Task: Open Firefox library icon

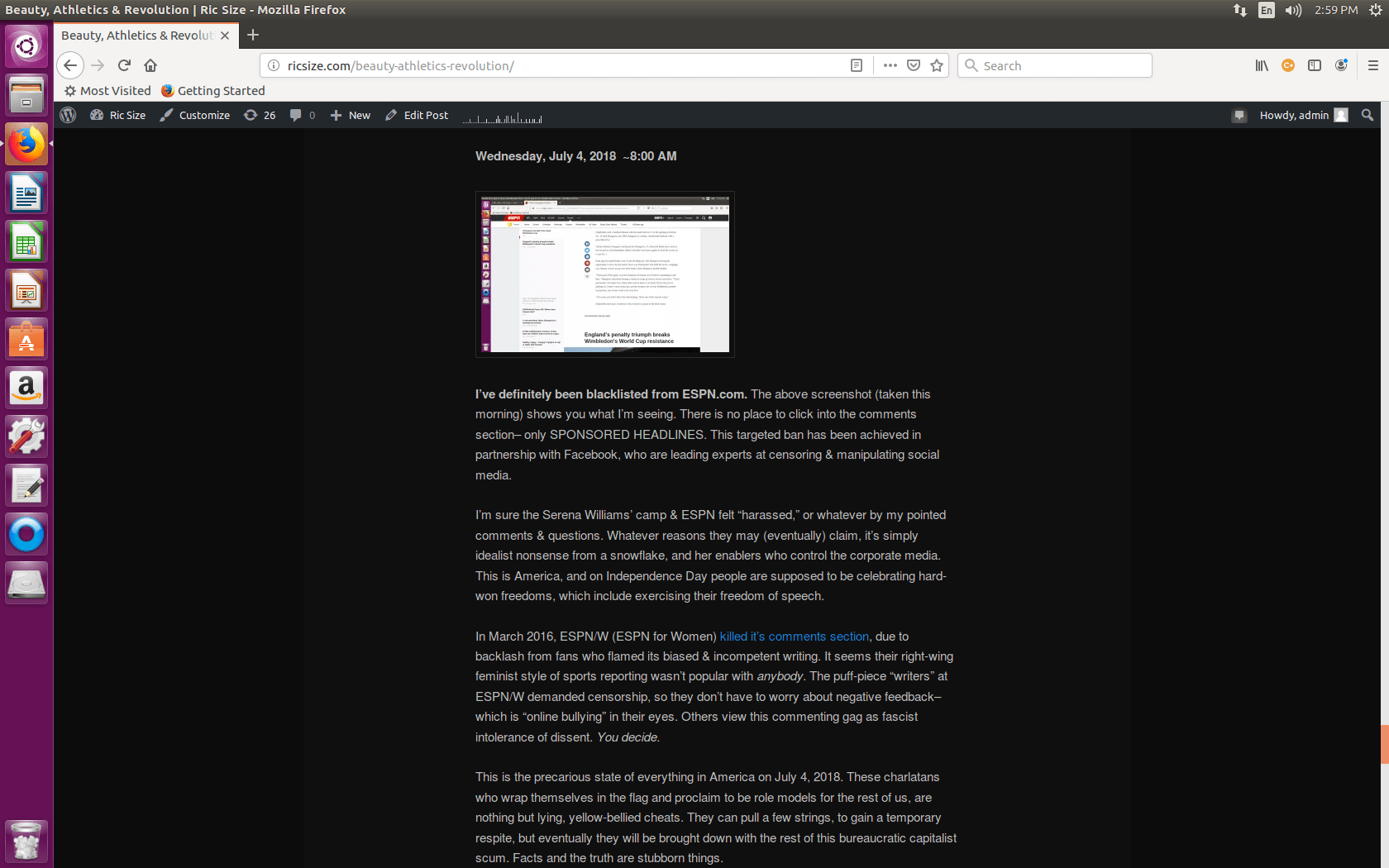Action: [x=1262, y=65]
